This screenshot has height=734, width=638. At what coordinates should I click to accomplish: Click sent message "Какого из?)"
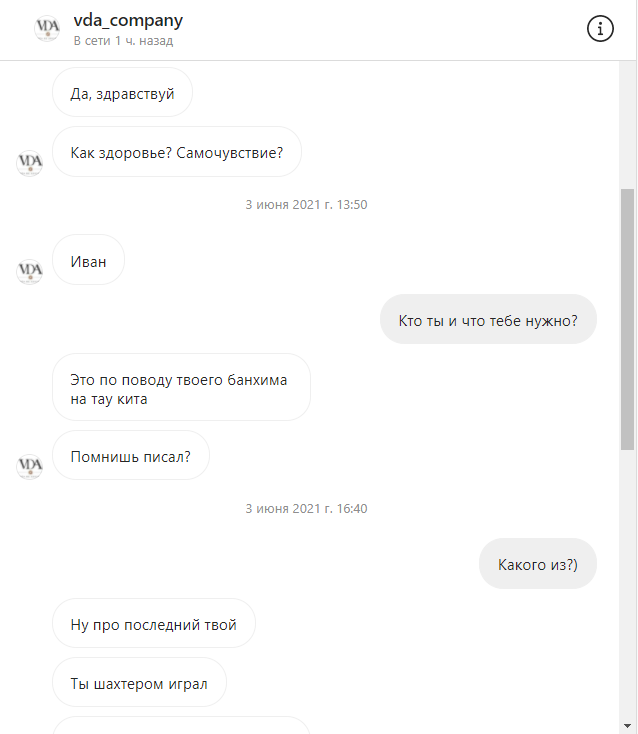538,564
